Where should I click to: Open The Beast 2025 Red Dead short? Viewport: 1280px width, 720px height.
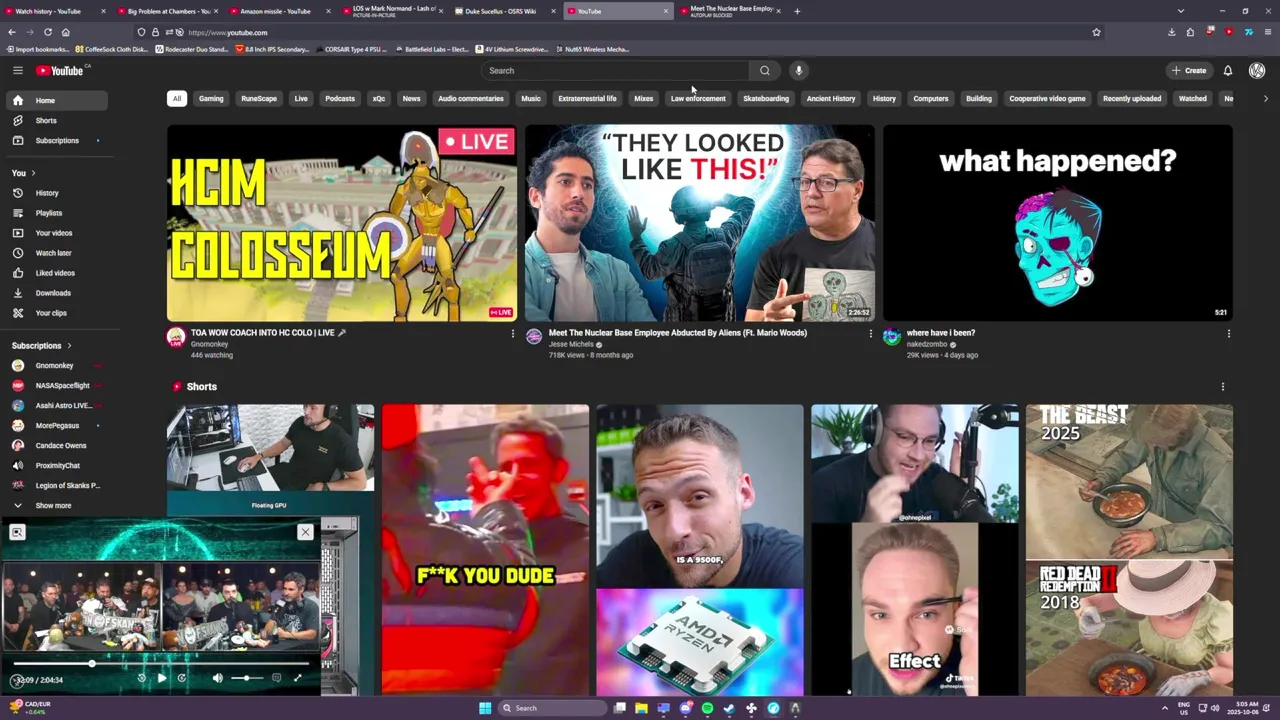point(1129,549)
